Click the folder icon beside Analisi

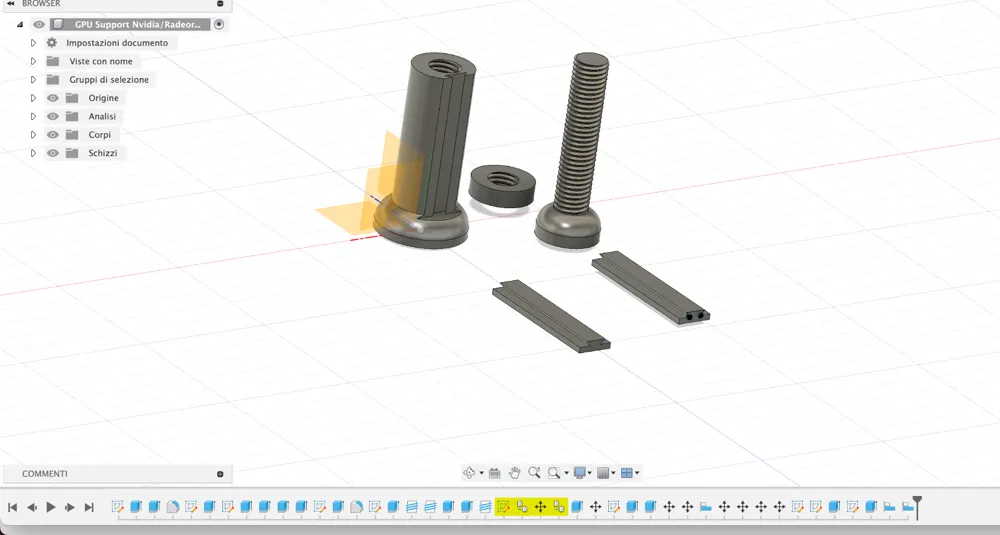(72, 117)
